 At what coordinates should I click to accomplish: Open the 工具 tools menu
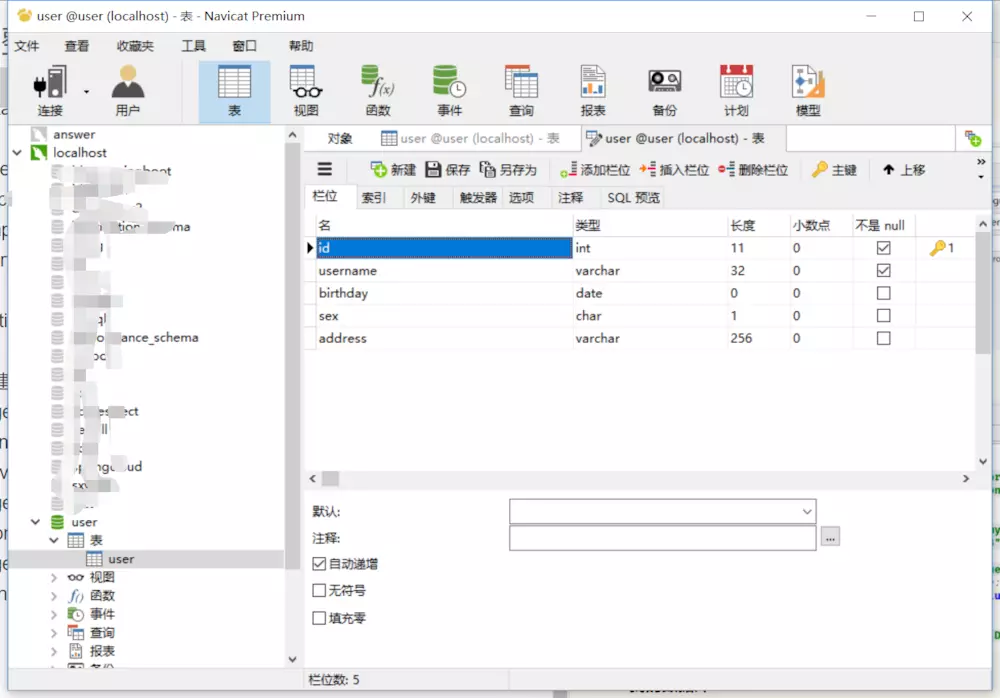click(x=193, y=46)
